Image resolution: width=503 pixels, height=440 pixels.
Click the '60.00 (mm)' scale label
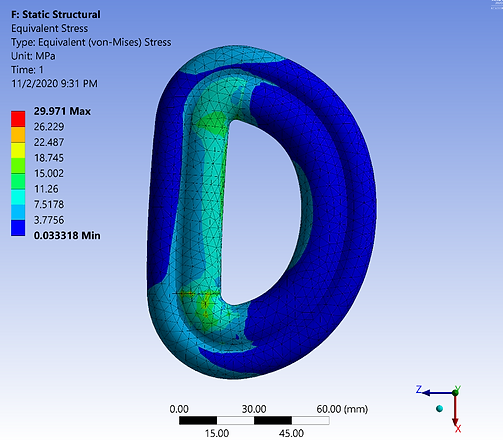click(342, 409)
